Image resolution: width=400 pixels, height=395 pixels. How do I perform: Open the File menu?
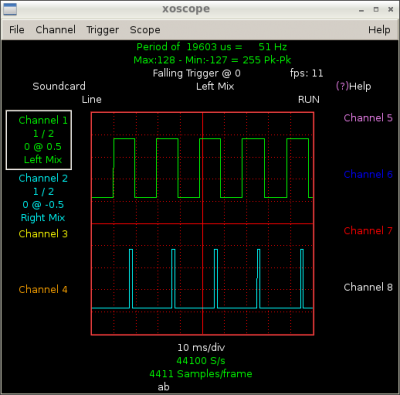[x=17, y=30]
